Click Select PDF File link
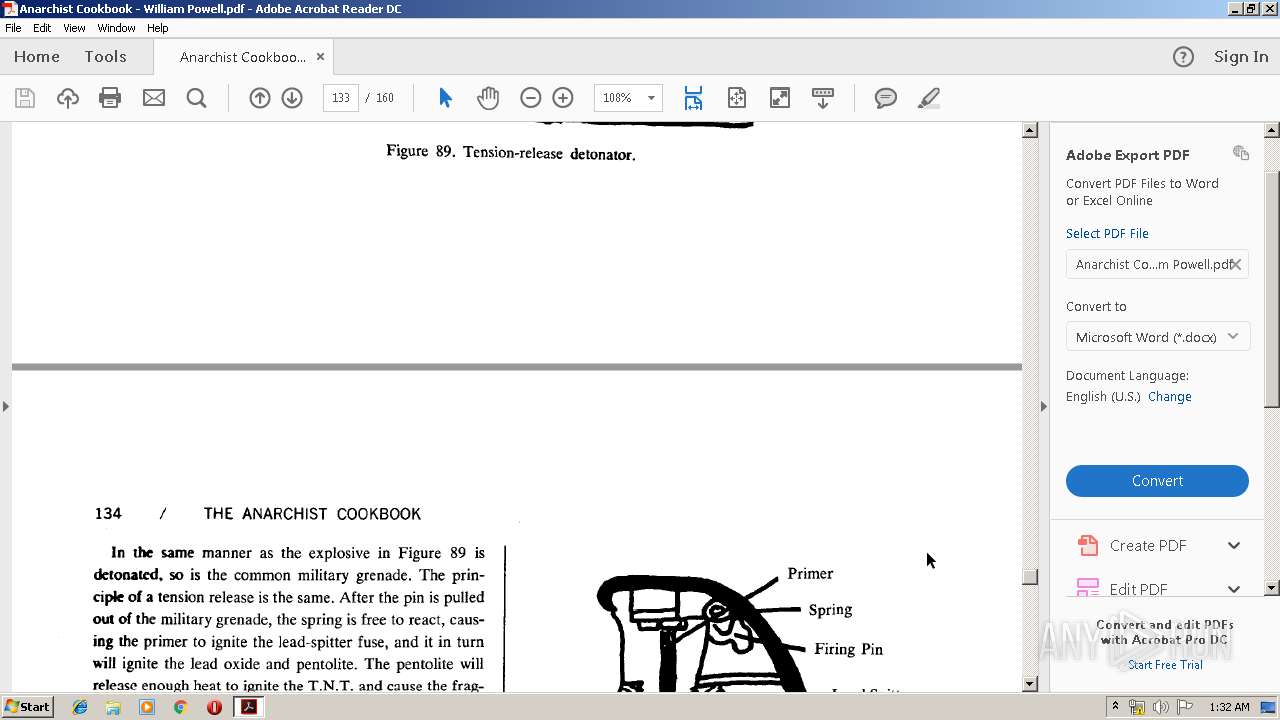 [x=1107, y=233]
